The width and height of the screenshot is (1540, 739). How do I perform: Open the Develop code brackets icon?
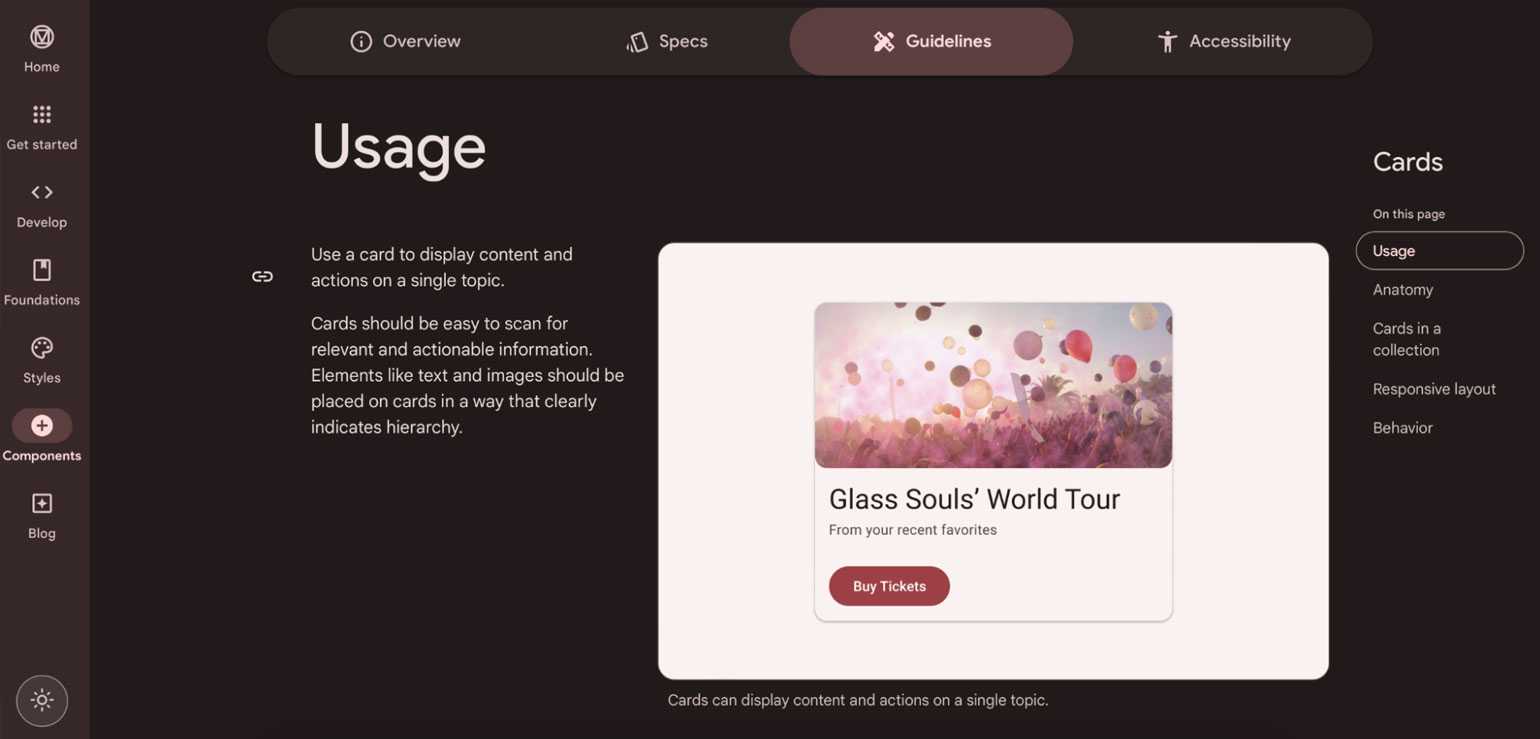(42, 193)
